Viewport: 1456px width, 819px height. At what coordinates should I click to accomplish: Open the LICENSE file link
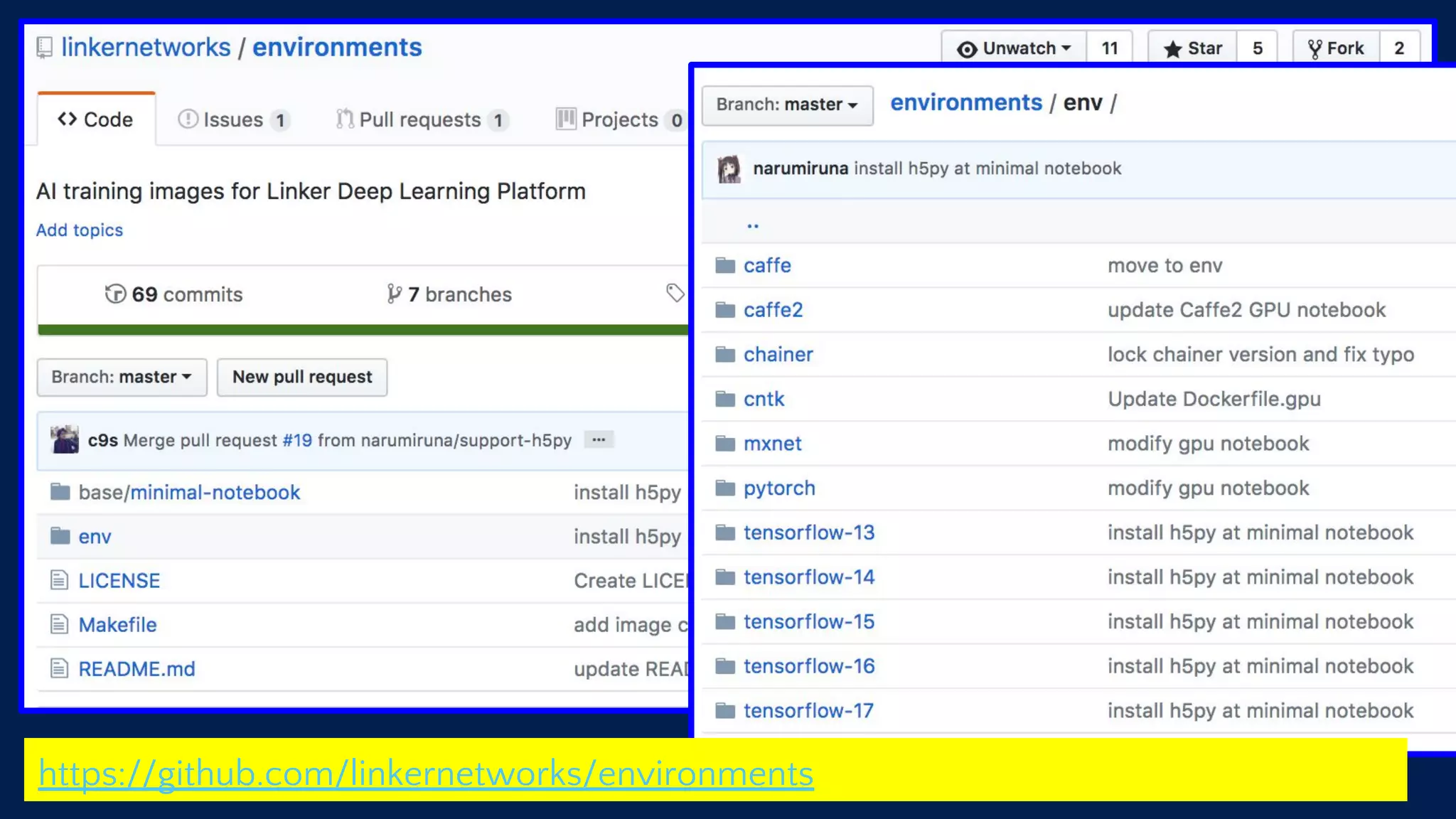119,581
